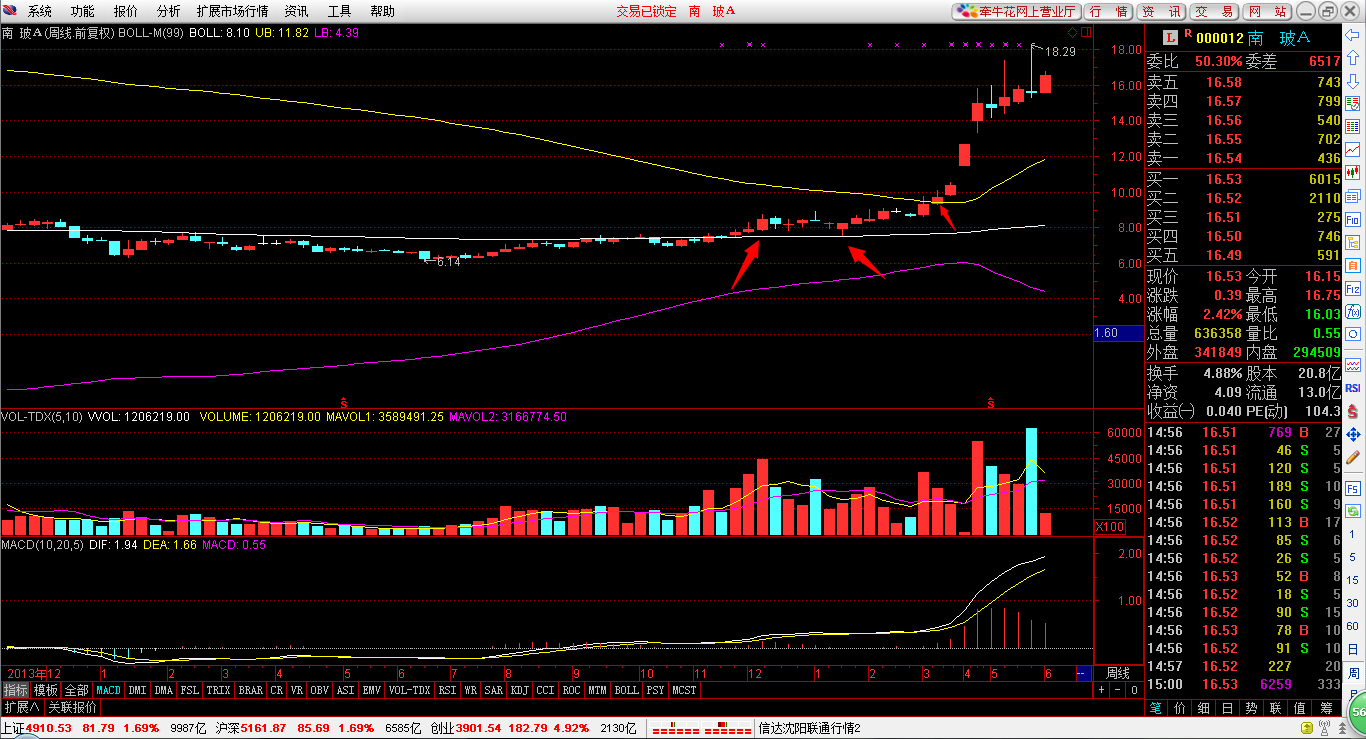Open the intraday line chart icon
Viewport: 1366px width, 739px height.
click(x=1353, y=149)
